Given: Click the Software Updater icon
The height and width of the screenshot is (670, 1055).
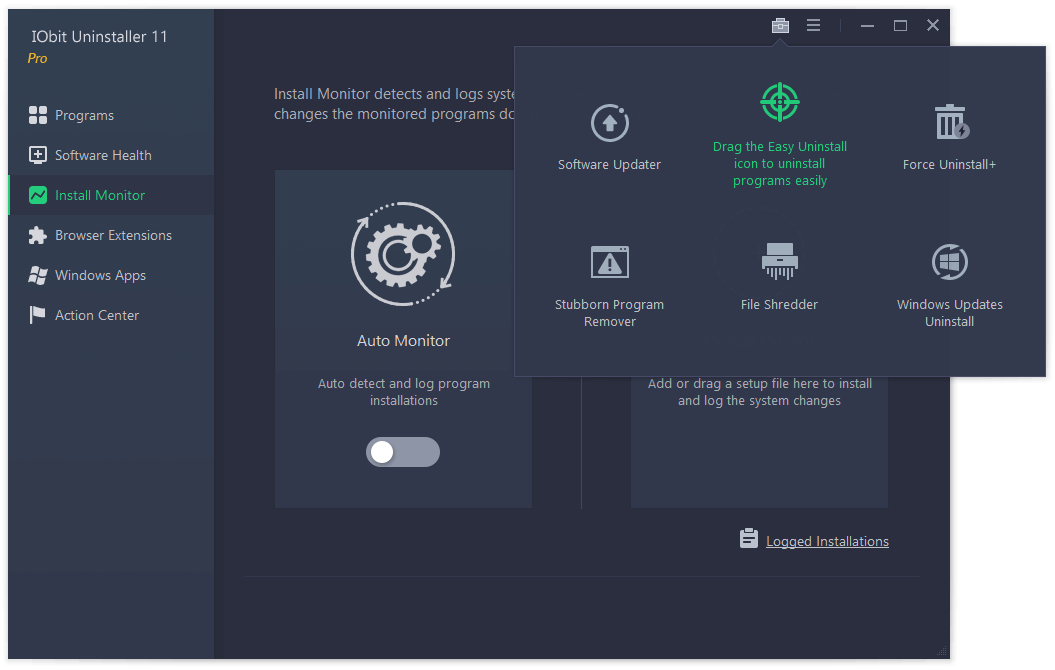Looking at the screenshot, I should [x=610, y=123].
